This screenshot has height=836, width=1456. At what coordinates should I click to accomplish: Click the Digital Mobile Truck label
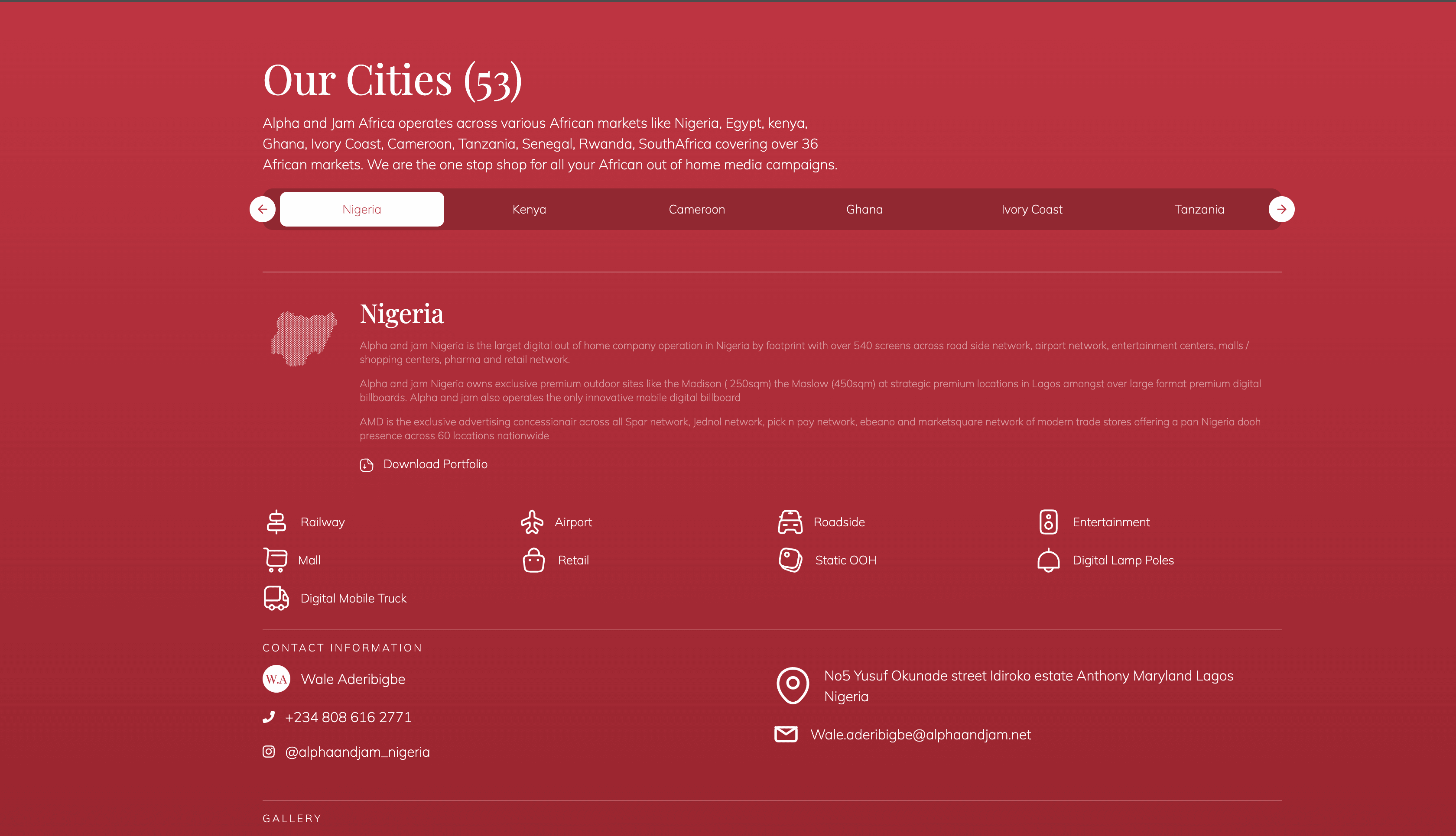pos(353,598)
